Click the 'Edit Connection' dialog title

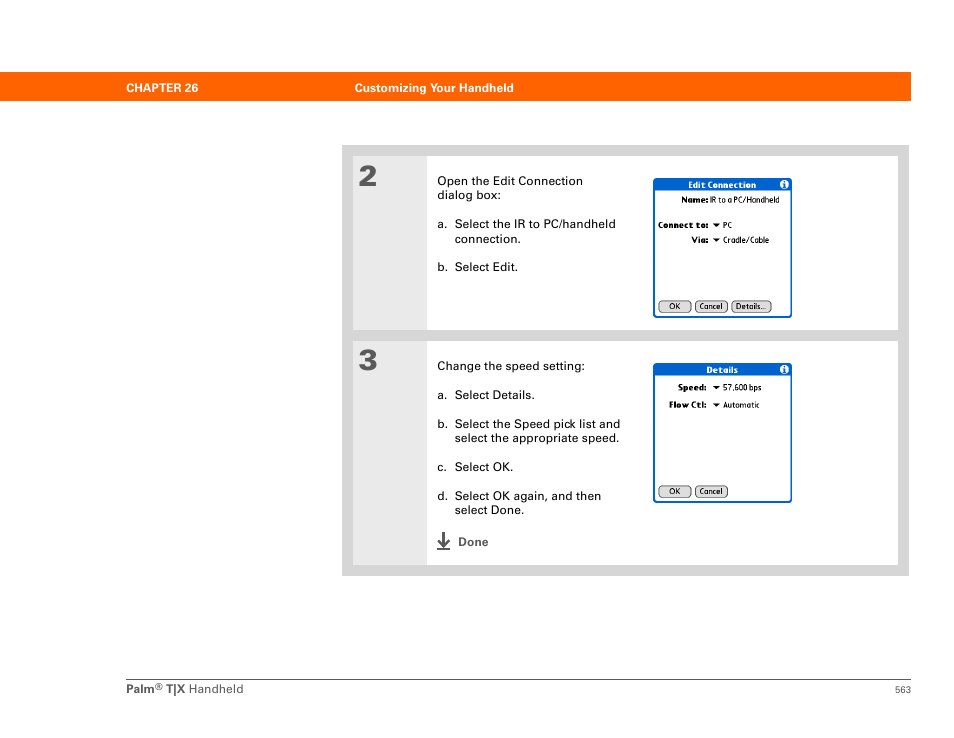722,185
